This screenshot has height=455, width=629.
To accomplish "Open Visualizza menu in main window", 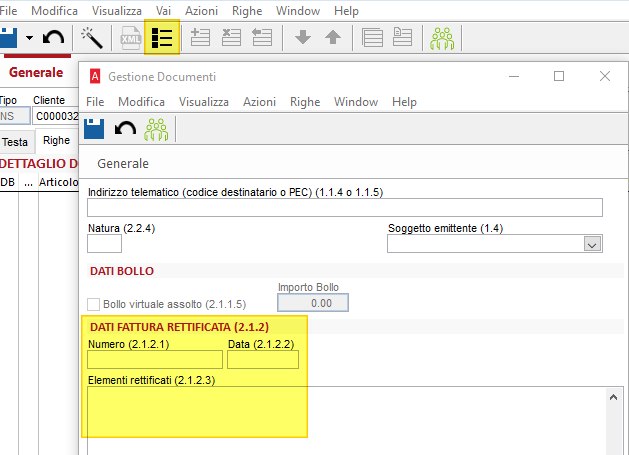I will coord(117,11).
